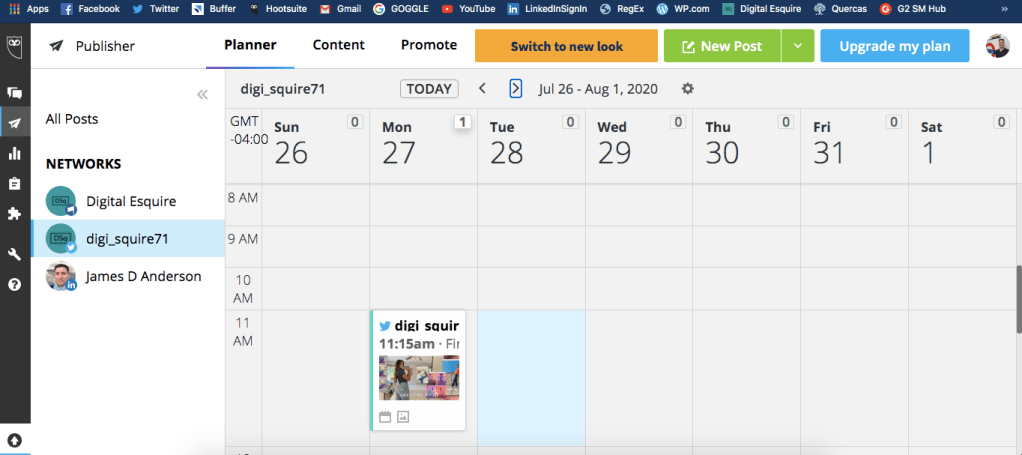Click the Upgrade my plan button
1022x455 pixels.
[894, 46]
